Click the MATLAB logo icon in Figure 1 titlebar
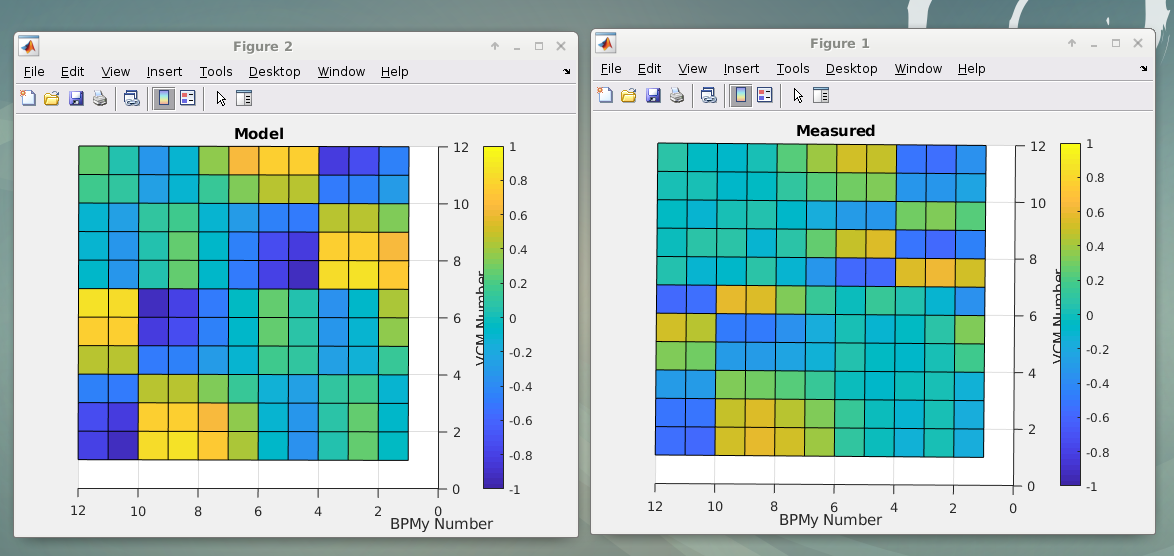The image size is (1174, 556). coord(606,43)
